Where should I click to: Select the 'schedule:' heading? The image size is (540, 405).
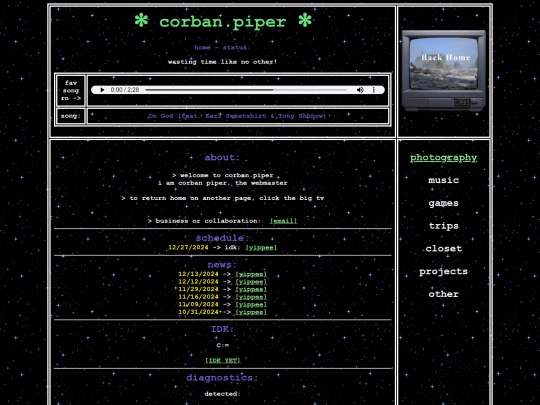click(222, 238)
